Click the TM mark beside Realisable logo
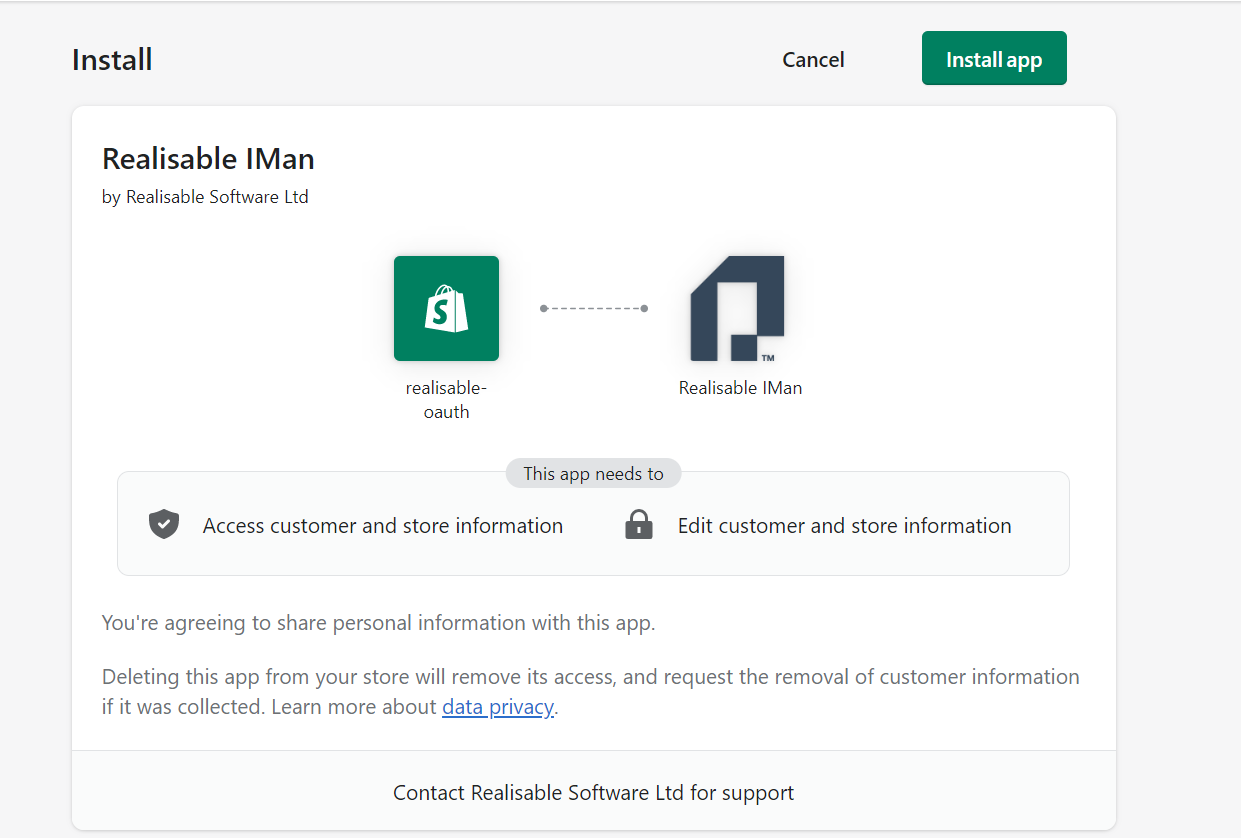This screenshot has width=1241, height=838. tap(768, 357)
